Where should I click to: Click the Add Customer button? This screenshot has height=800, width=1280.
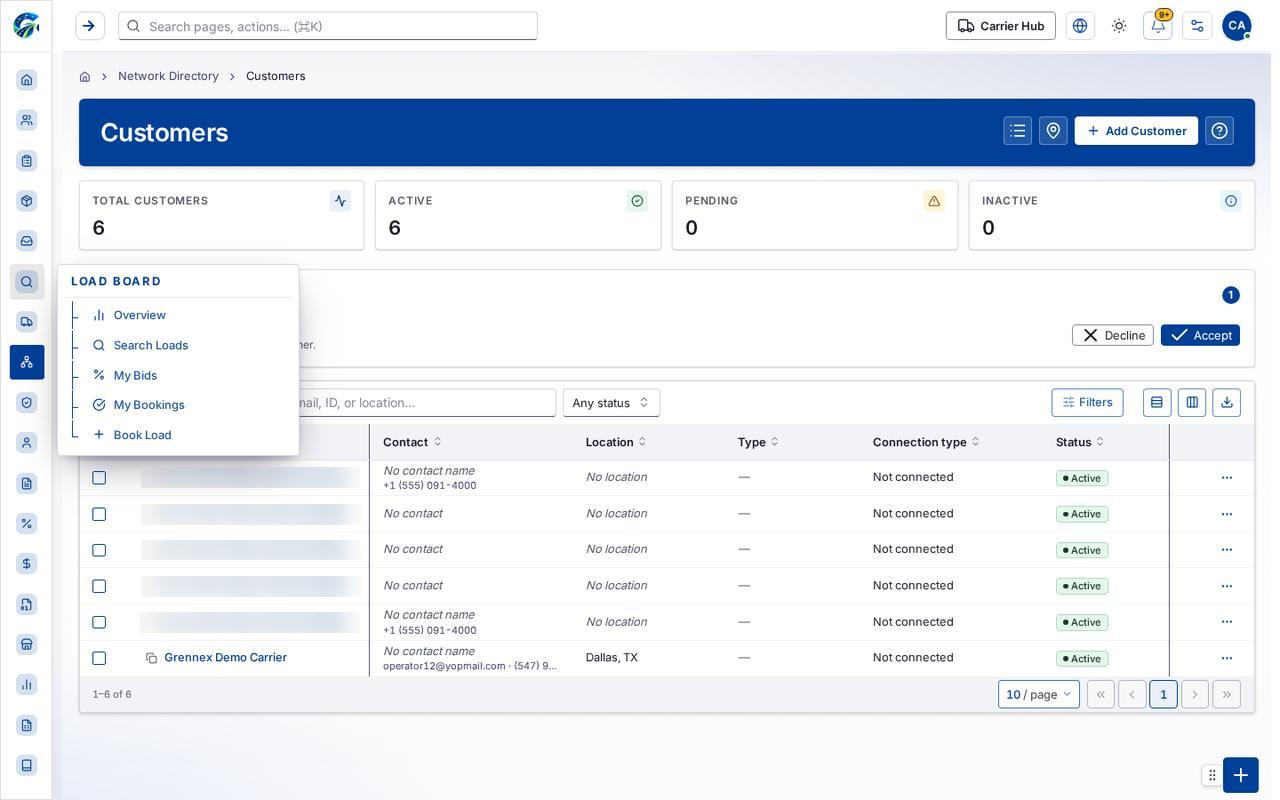click(x=1136, y=131)
